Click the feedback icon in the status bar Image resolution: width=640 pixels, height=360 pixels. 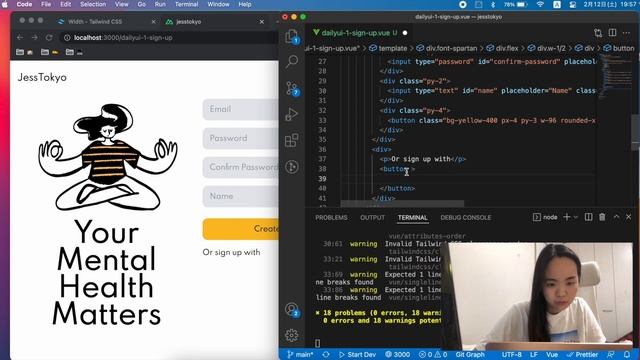coord(611,354)
